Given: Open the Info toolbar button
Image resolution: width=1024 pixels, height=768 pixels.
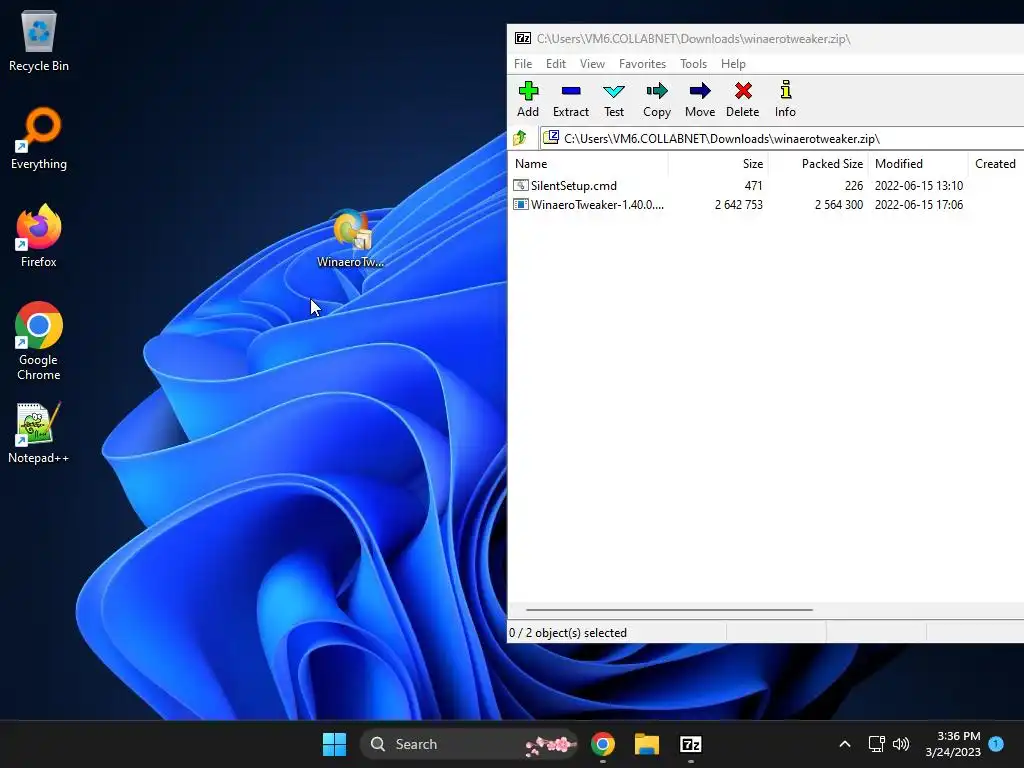Looking at the screenshot, I should coord(785,99).
